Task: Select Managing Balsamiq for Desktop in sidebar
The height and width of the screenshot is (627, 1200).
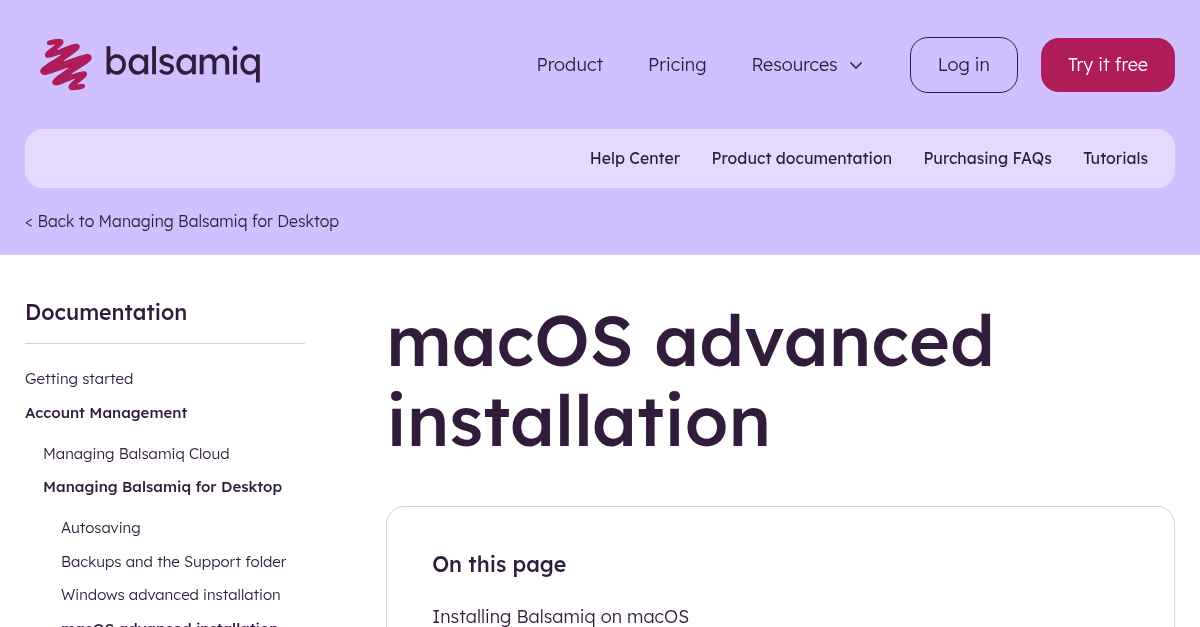Action: click(162, 486)
